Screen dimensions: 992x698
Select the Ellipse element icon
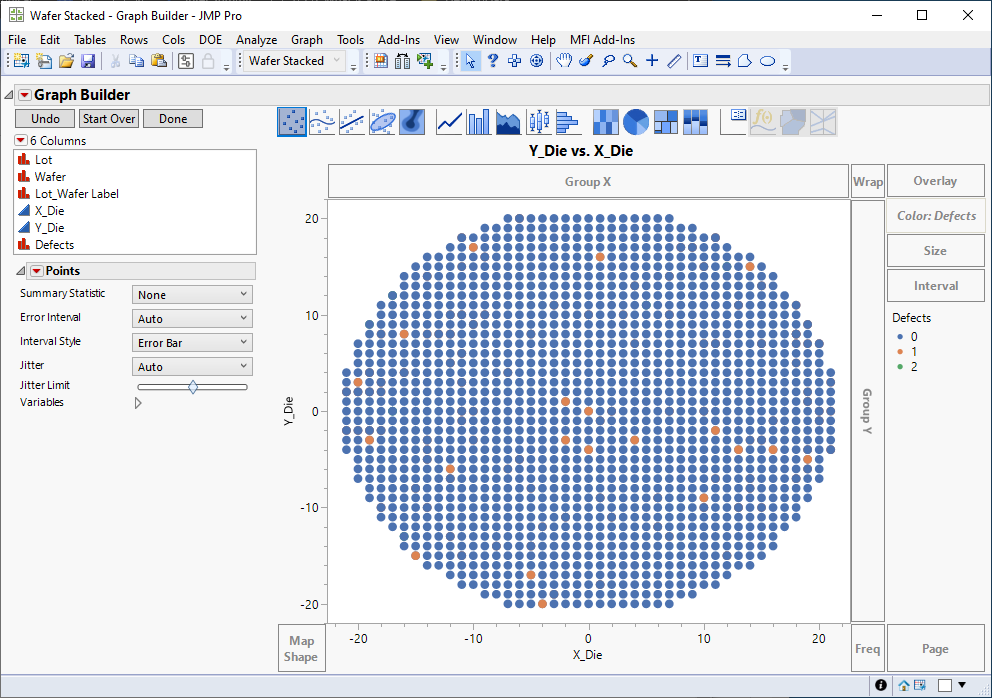pos(382,122)
